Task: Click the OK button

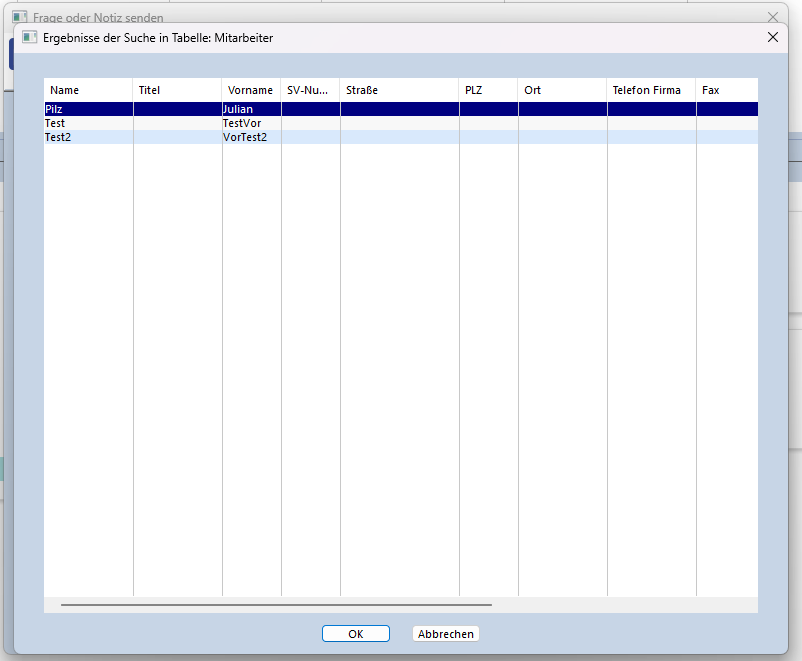Action: (355, 634)
